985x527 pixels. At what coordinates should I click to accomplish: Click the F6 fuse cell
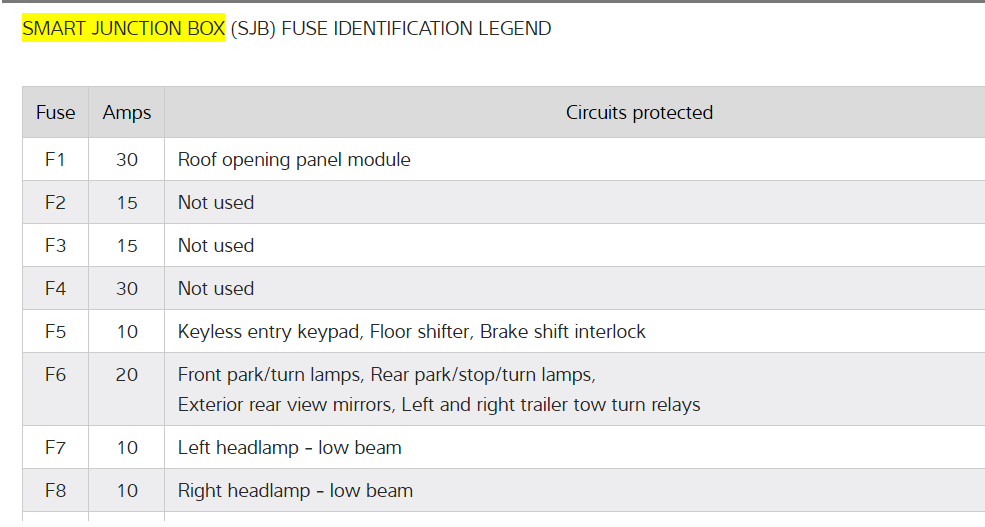click(55, 375)
